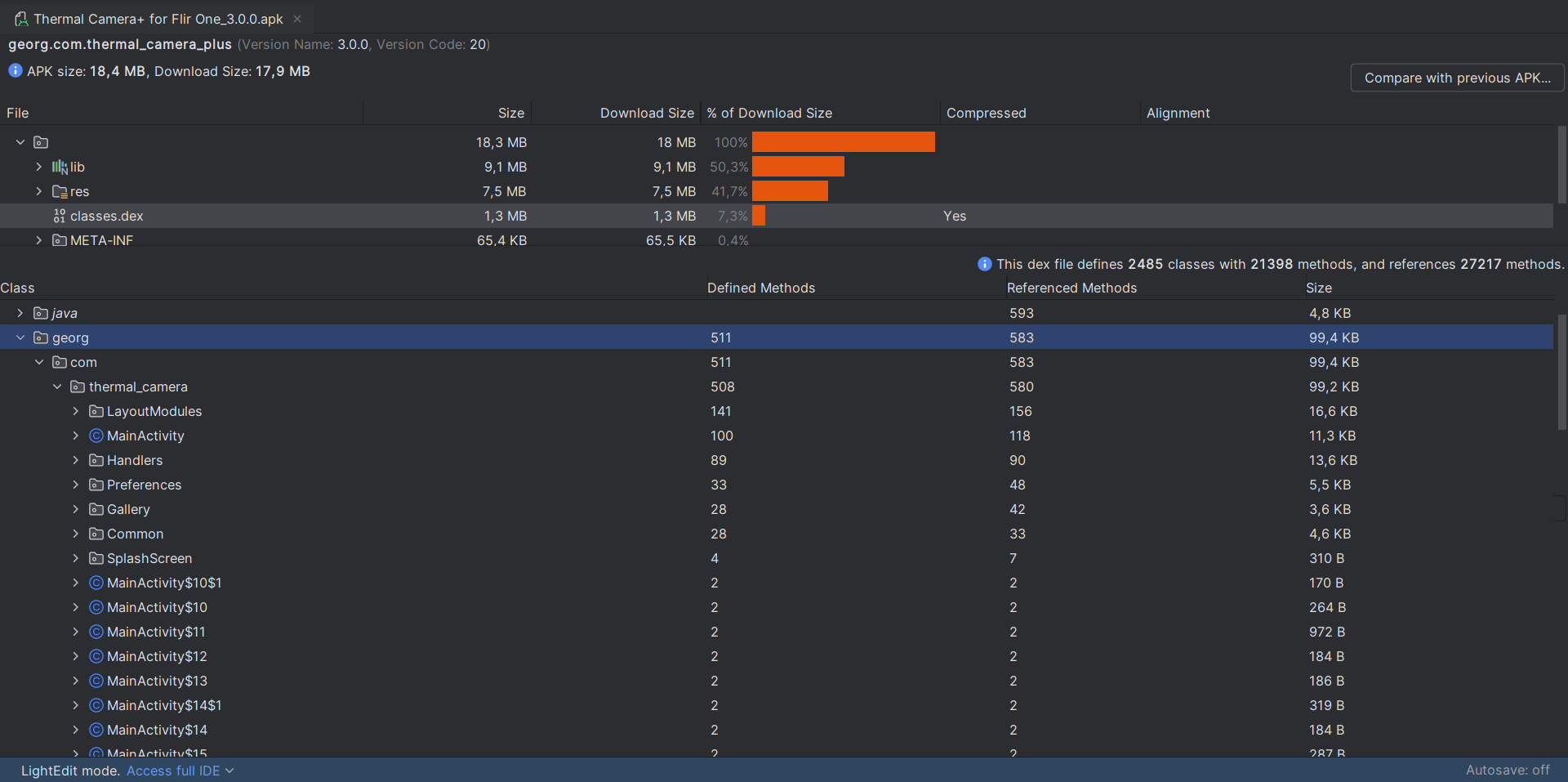Click the lib native library folder icon
Viewport: 1568px width, 782px height.
pyautogui.click(x=60, y=167)
